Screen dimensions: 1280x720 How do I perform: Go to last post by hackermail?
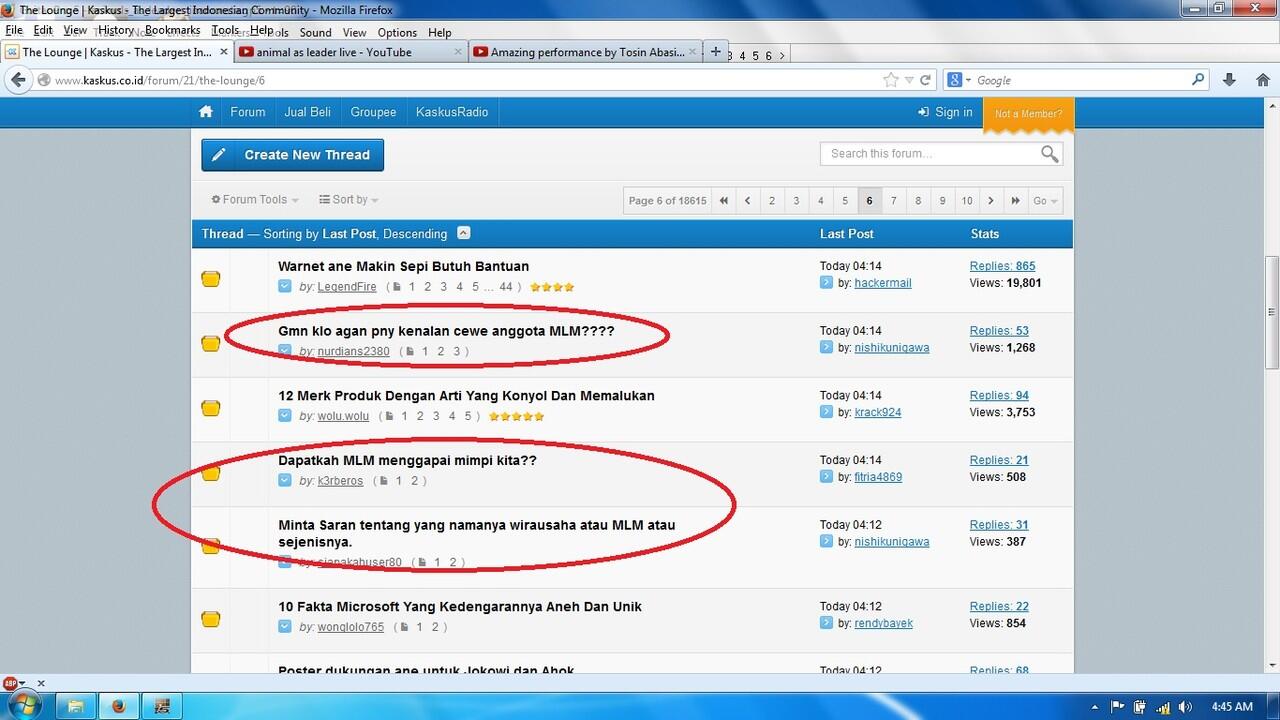tap(826, 283)
